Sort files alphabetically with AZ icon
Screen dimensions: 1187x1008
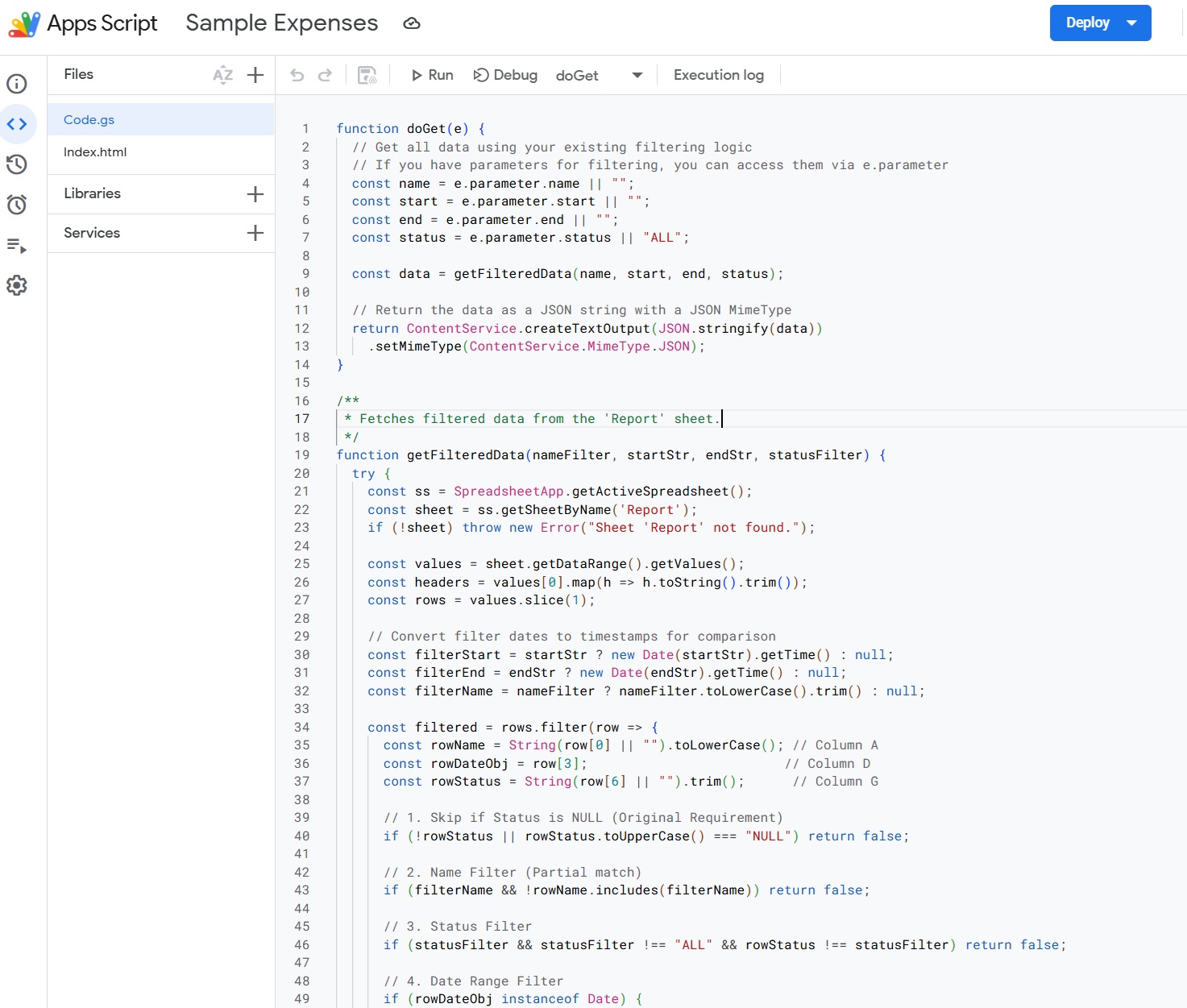222,75
